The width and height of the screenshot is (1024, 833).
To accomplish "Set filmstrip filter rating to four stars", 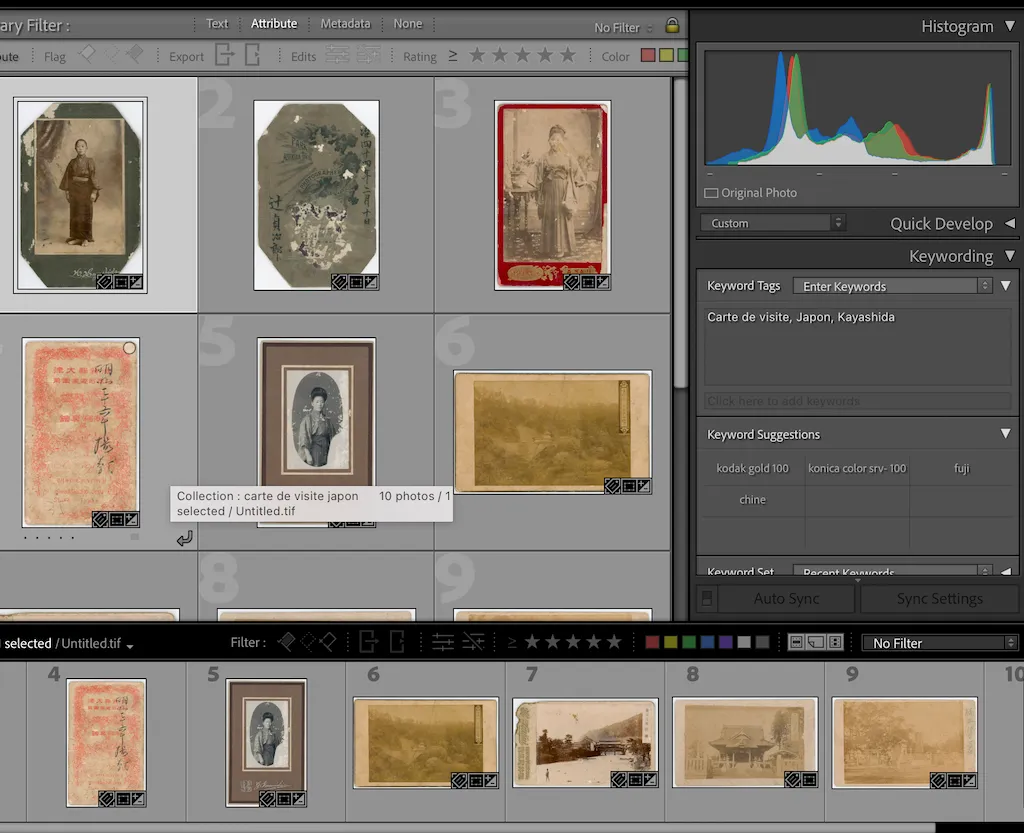I will pyautogui.click(x=594, y=642).
